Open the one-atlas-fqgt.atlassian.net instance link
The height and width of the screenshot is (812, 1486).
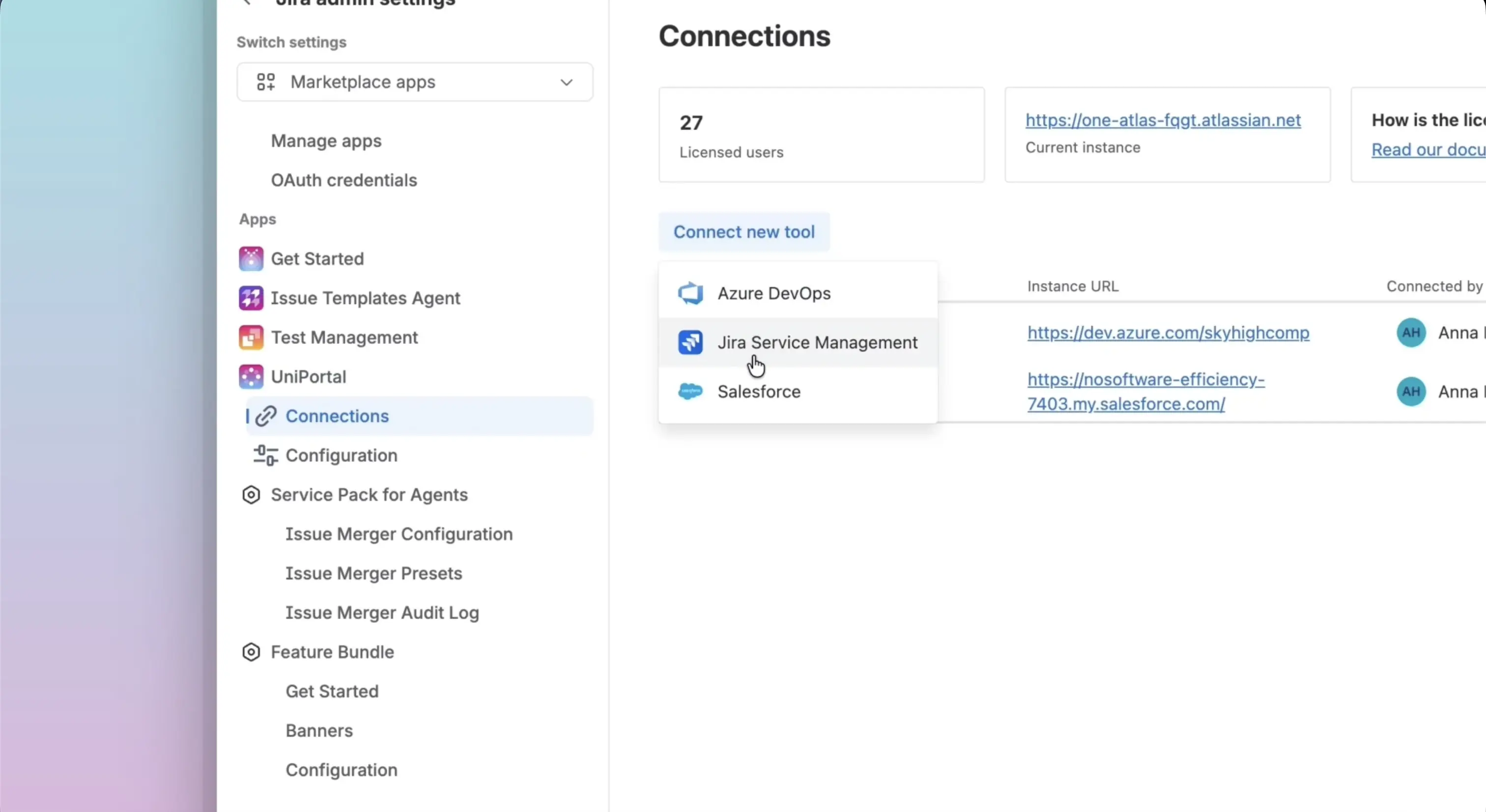pyautogui.click(x=1163, y=120)
